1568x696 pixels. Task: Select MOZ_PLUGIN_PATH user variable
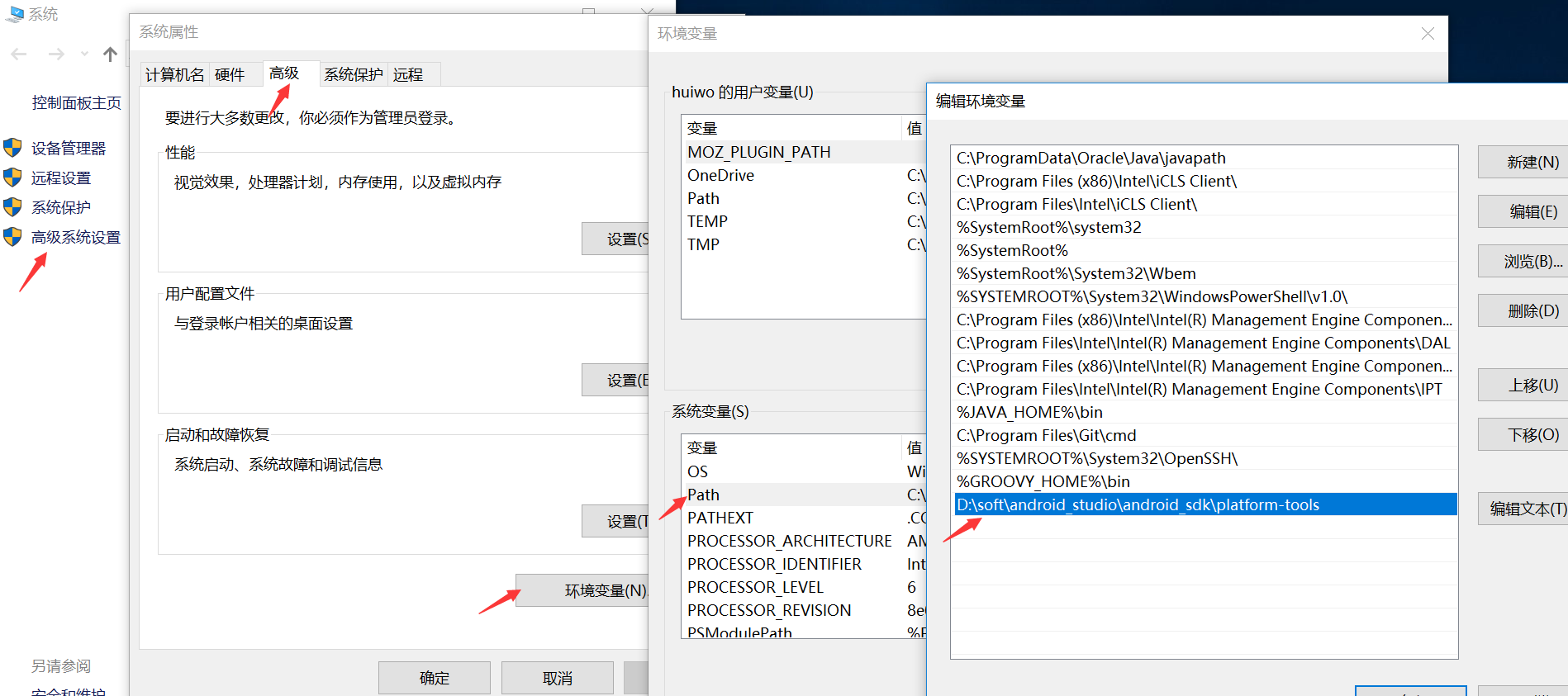804,152
